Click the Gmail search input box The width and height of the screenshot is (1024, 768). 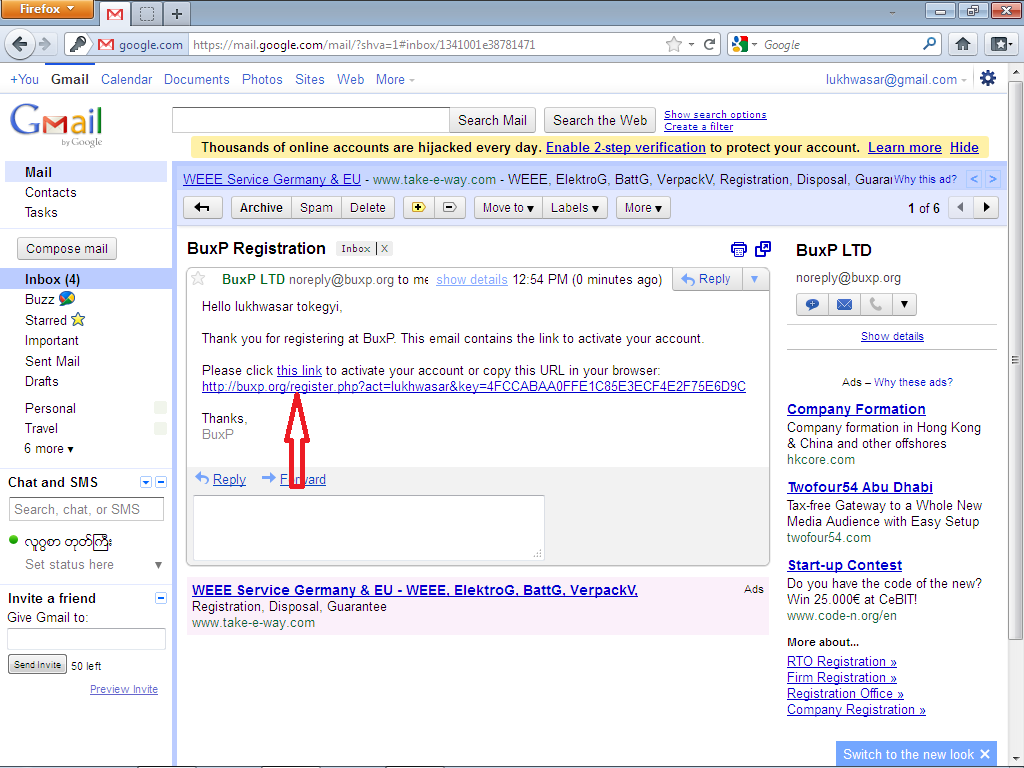[x=311, y=120]
